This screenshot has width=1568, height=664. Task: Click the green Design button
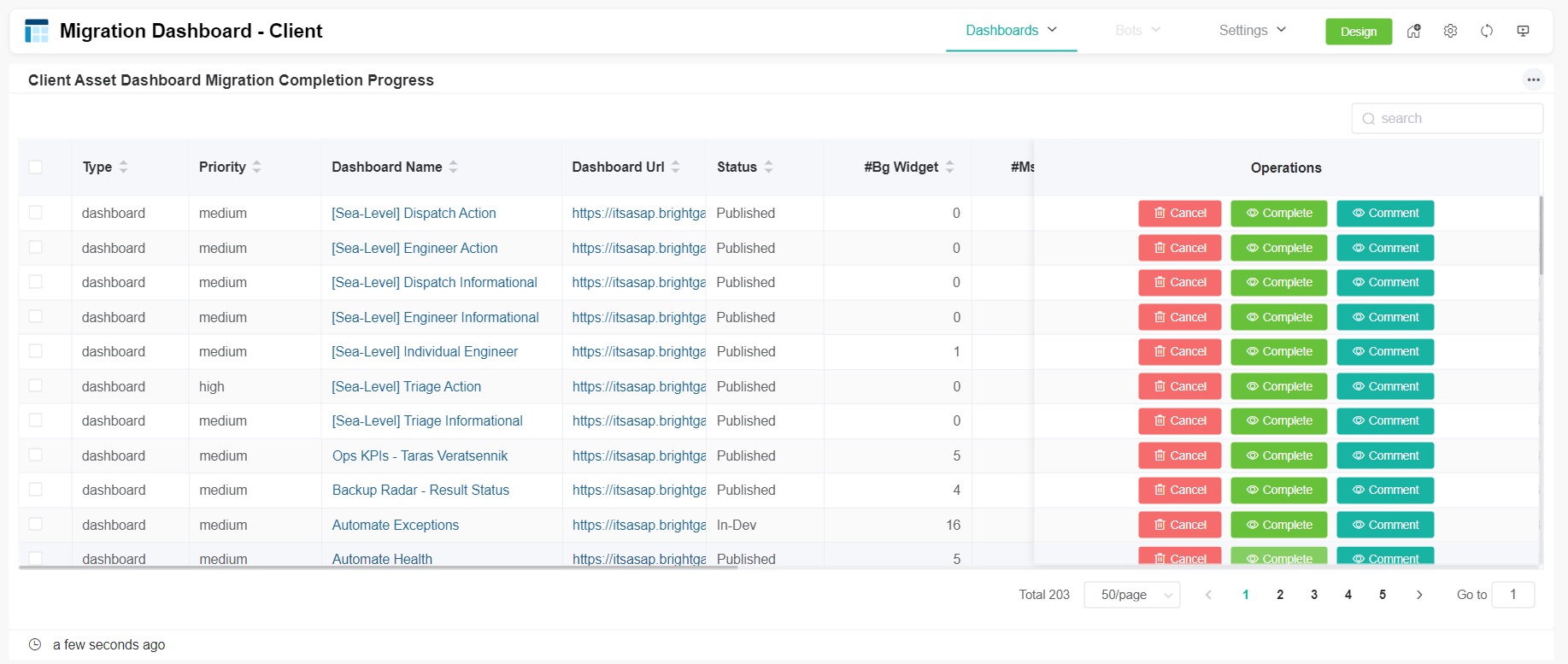[x=1359, y=32]
